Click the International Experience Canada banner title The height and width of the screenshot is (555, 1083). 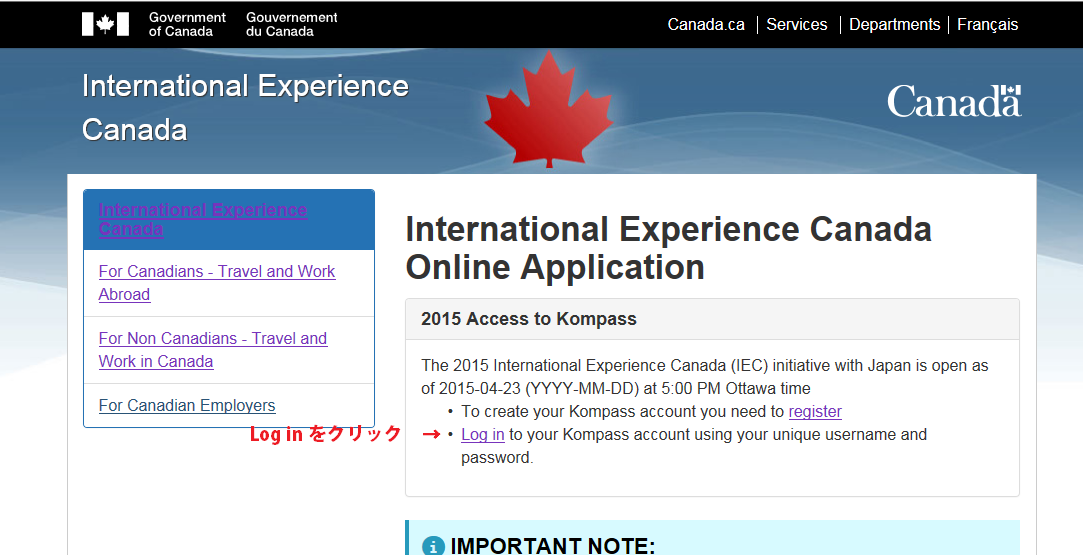245,108
